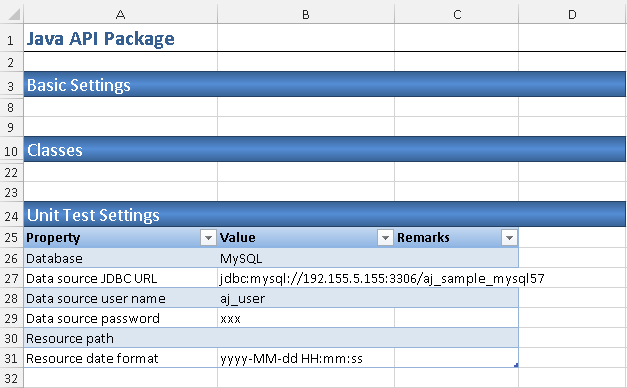
Task: Select the Resource date format cell
Action: click(x=120, y=358)
